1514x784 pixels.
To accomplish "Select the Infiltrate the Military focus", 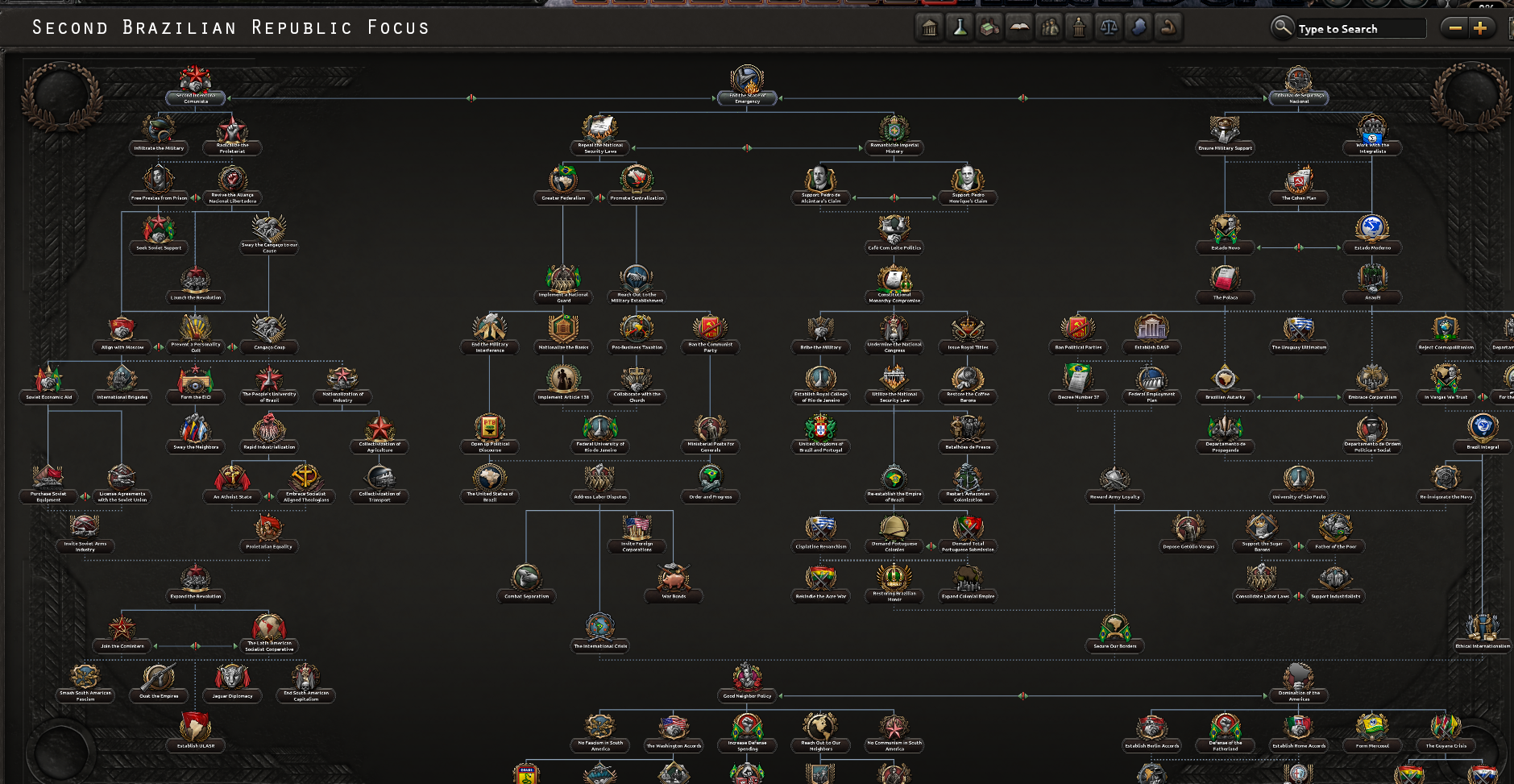I will (159, 135).
